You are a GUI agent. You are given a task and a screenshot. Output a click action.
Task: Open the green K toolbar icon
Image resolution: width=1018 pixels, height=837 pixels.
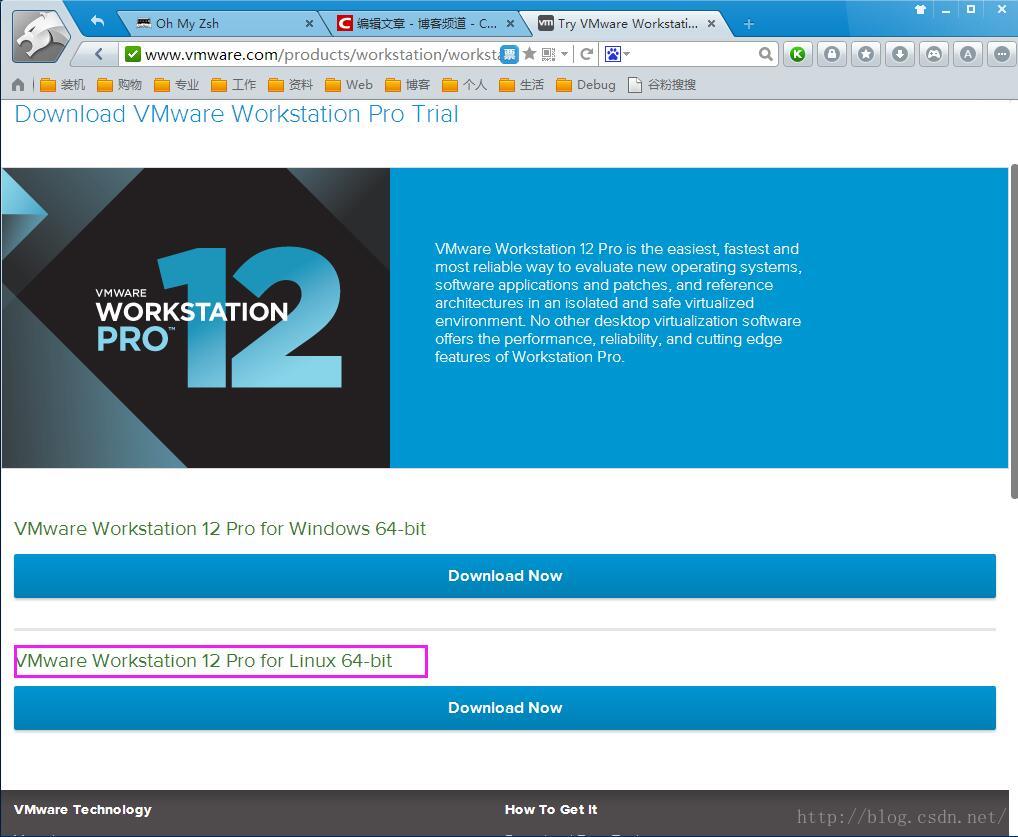pyautogui.click(x=798, y=54)
